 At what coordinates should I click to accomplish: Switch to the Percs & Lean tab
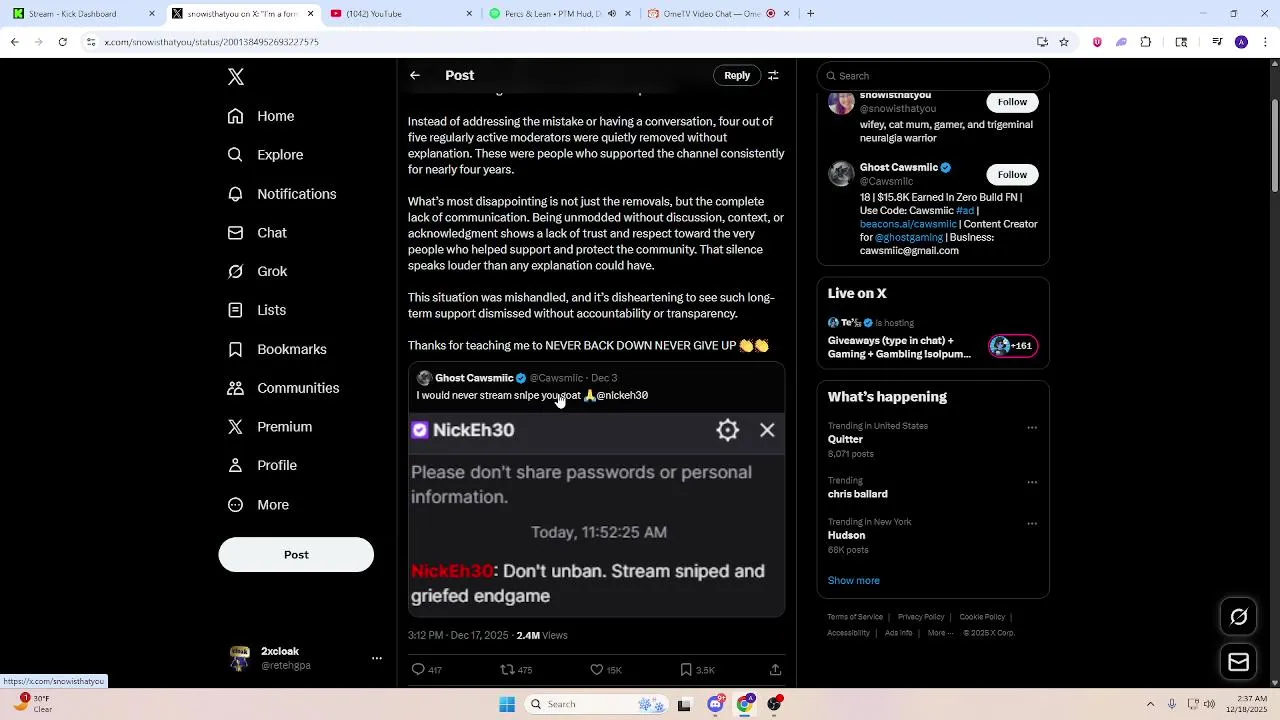click(x=558, y=14)
